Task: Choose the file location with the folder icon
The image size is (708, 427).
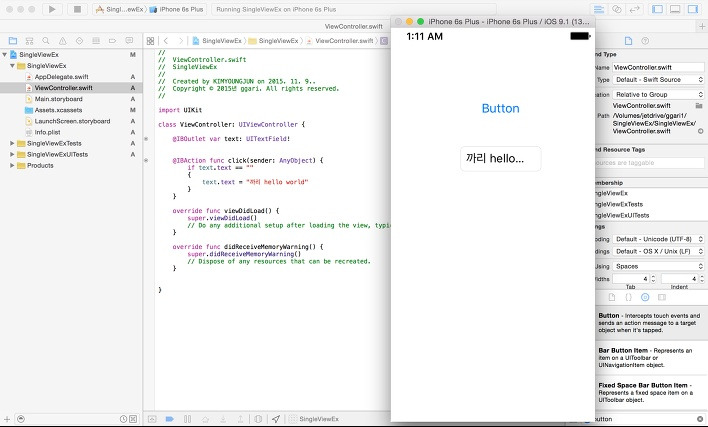Action: click(699, 106)
